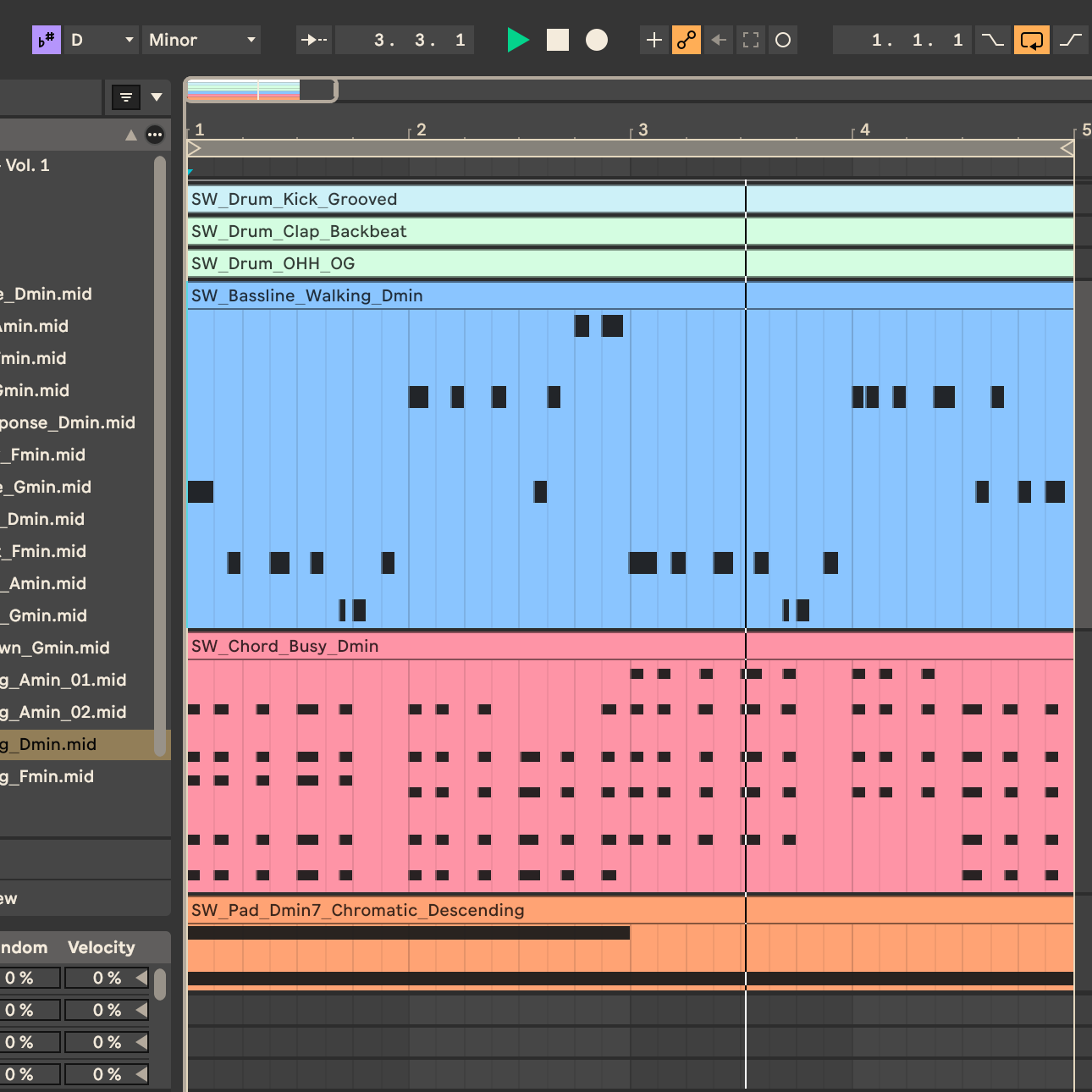Click the browser filter icon
Image resolution: width=1092 pixels, height=1092 pixels.
point(126,97)
